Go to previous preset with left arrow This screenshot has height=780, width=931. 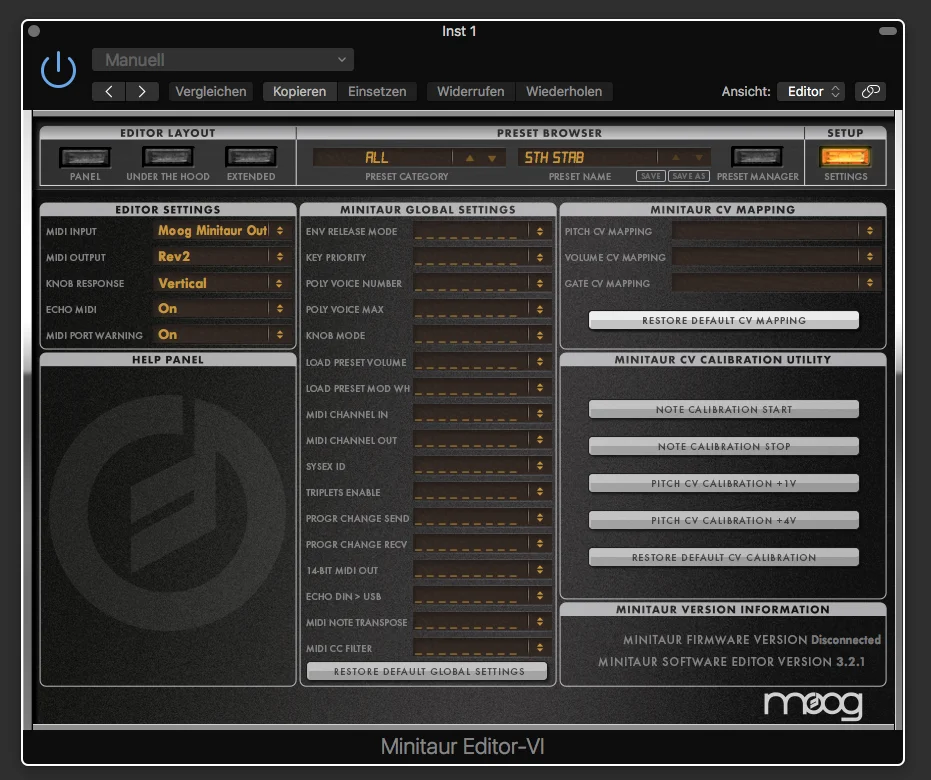click(109, 91)
